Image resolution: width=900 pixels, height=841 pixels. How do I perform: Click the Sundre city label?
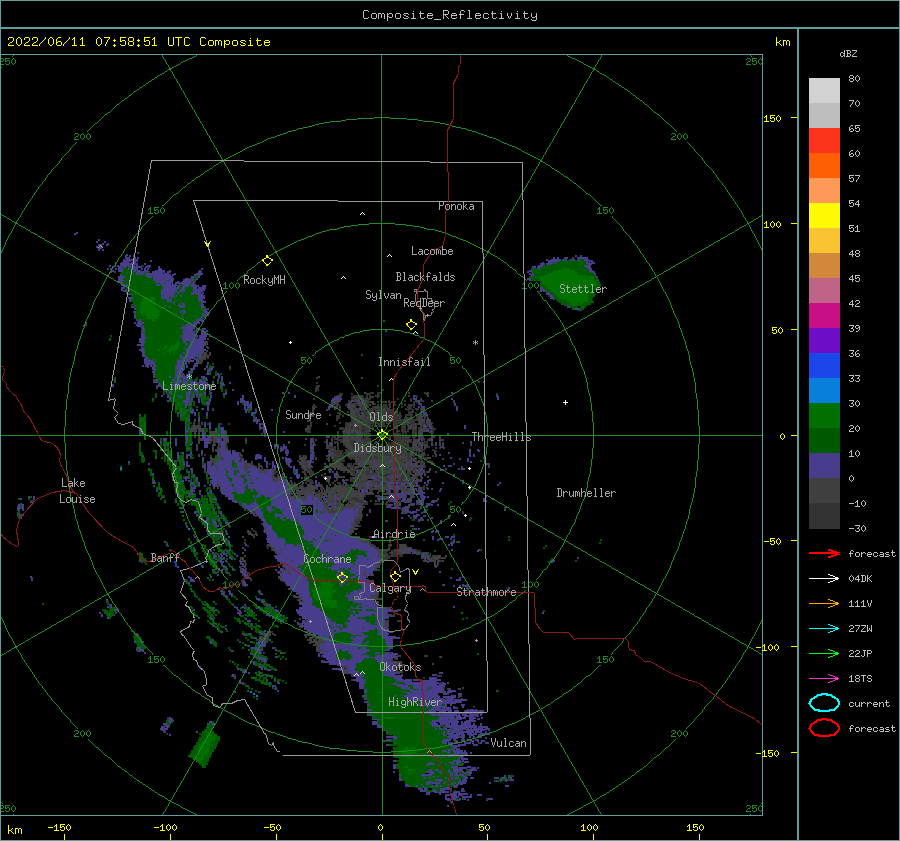(x=303, y=414)
